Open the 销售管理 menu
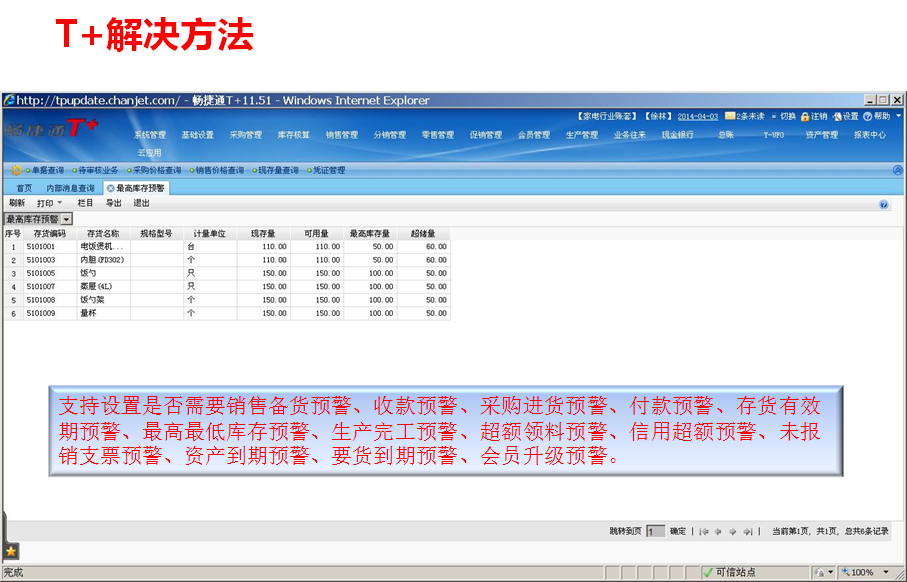 pyautogui.click(x=342, y=135)
